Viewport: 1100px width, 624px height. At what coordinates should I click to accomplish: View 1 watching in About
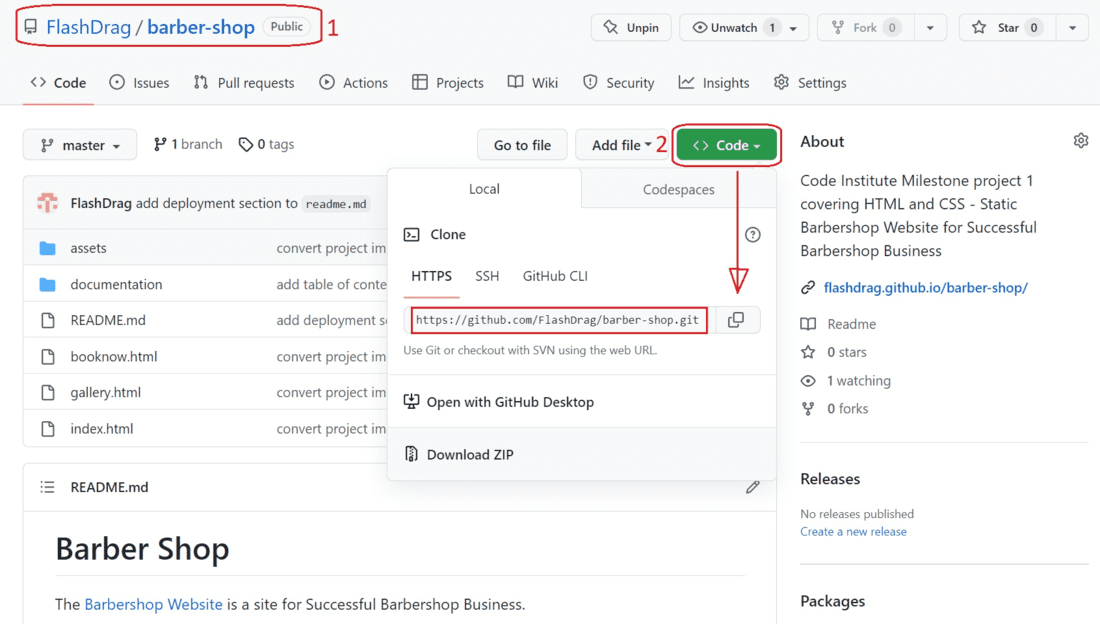point(845,380)
